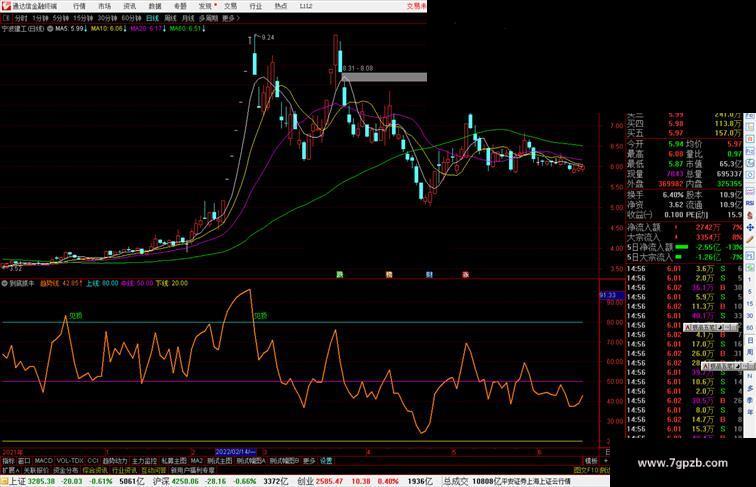Click the 上证 index in status bar
The image size is (756, 487).
[x=17, y=481]
